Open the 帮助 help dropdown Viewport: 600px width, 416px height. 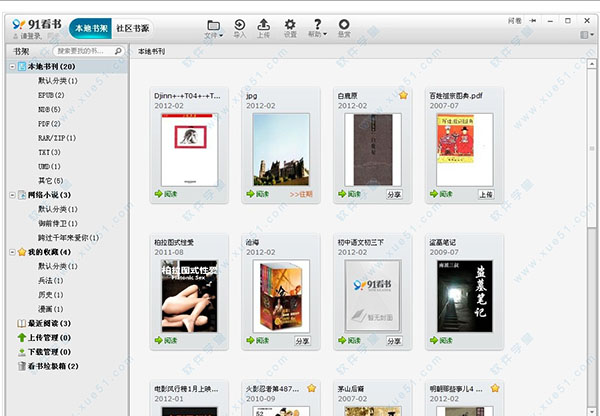point(317,29)
